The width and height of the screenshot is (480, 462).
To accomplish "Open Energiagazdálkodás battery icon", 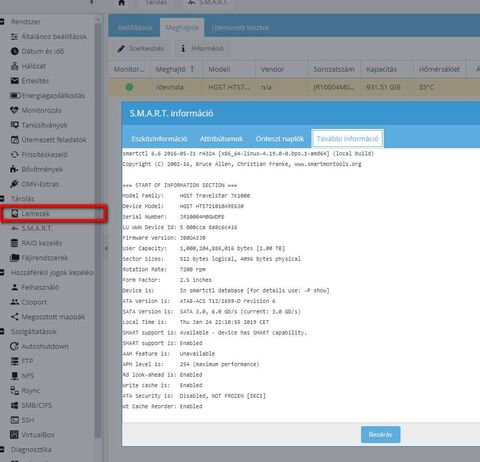I will coord(15,96).
